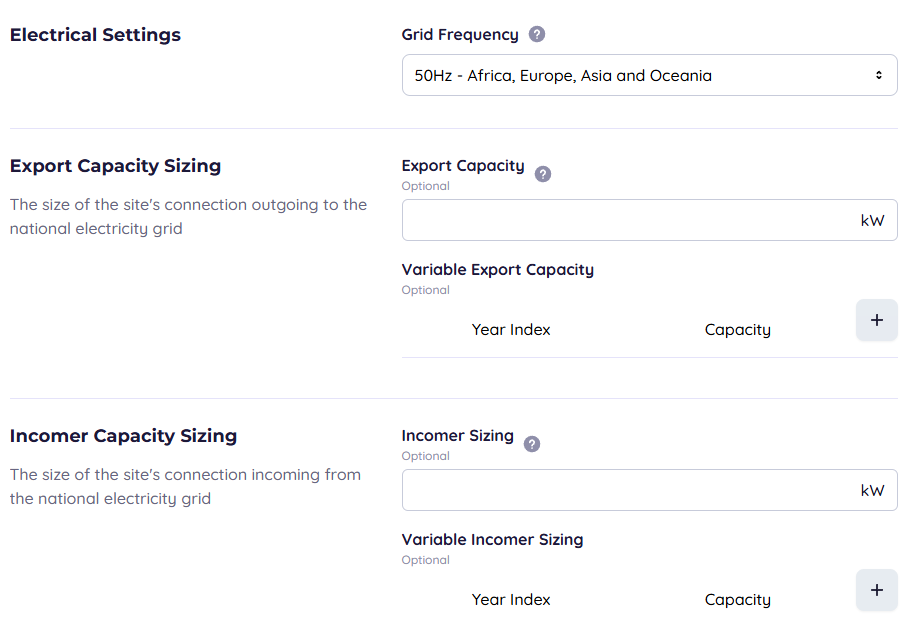Click the Grid Frequency label

pos(460,35)
